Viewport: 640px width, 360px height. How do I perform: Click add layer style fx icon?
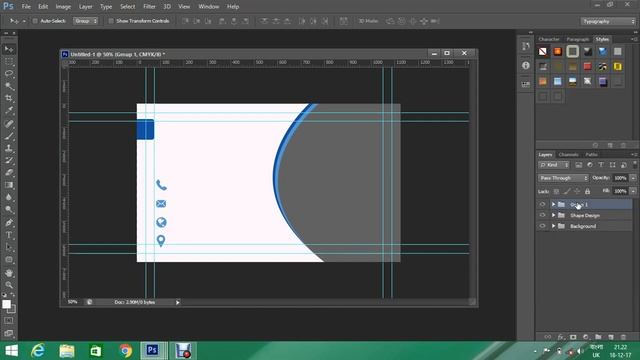click(561, 337)
